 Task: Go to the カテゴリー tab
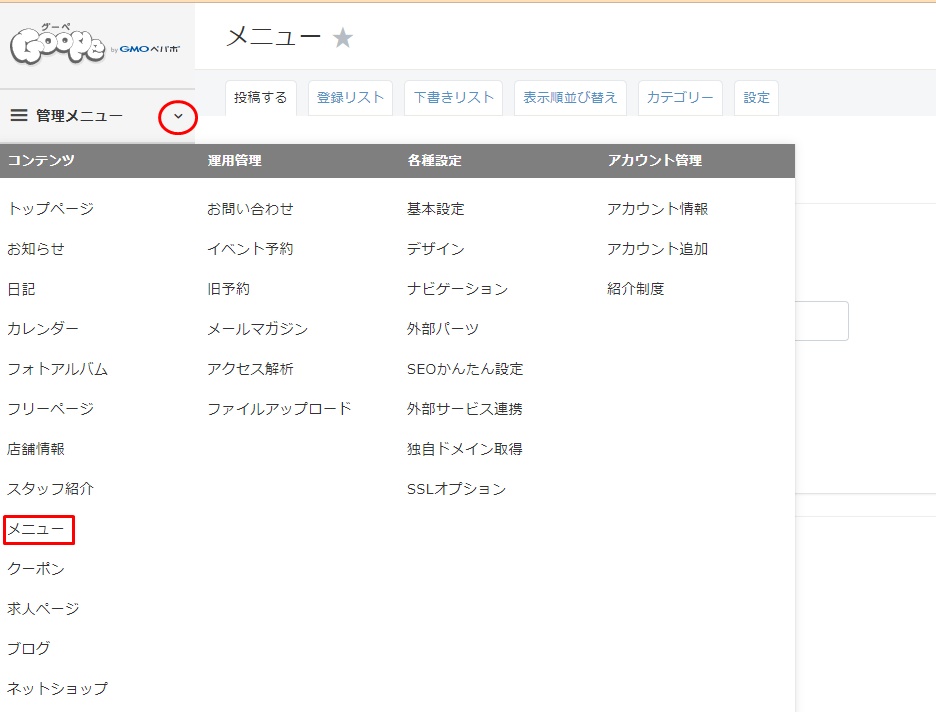coord(680,97)
